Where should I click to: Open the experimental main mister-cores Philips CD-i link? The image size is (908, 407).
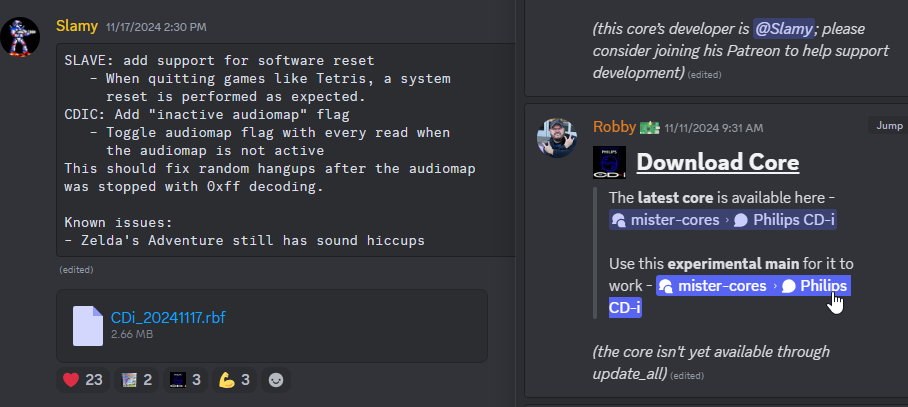tap(730, 296)
